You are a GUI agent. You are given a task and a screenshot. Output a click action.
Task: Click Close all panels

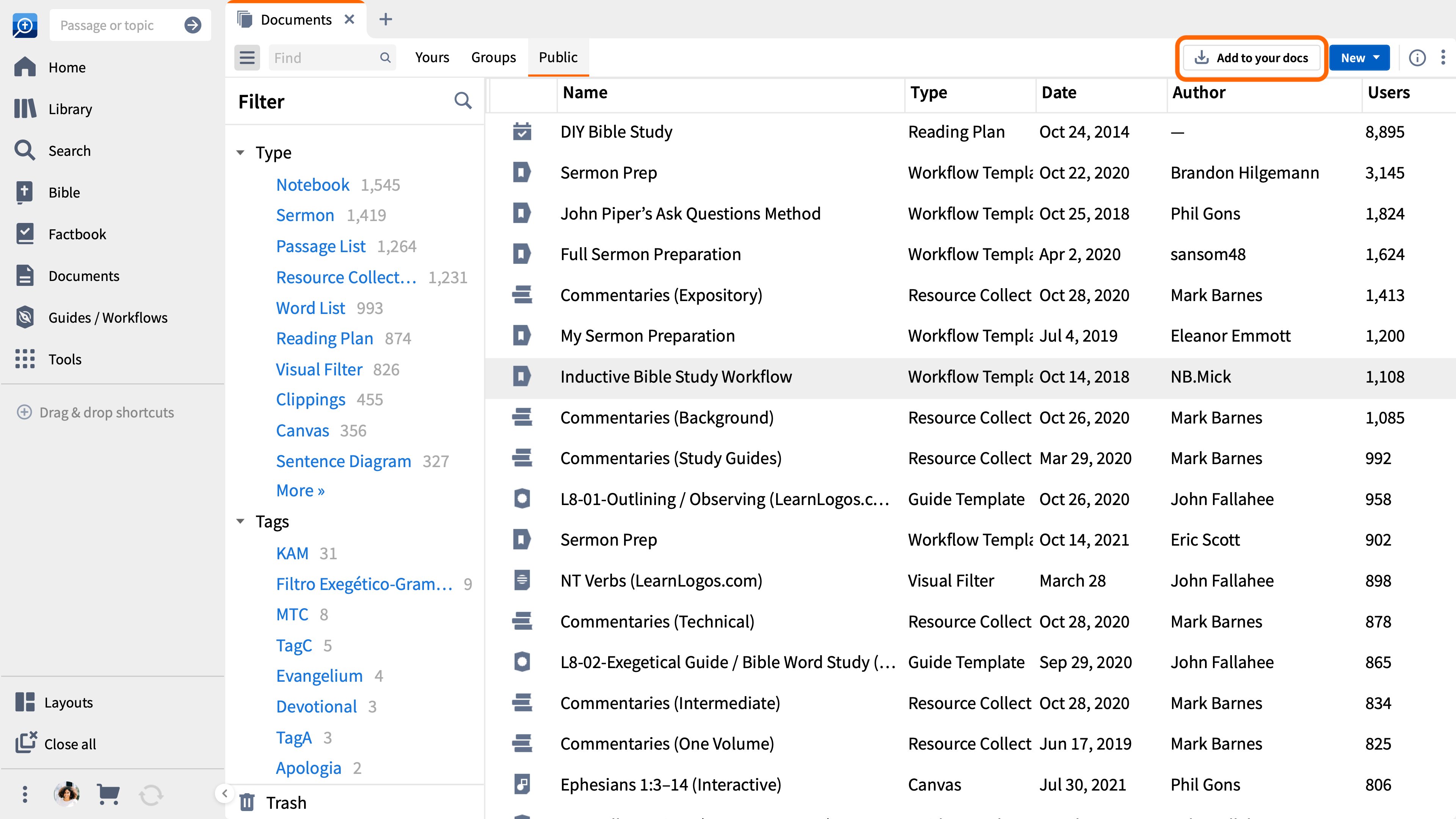pyautogui.click(x=55, y=743)
